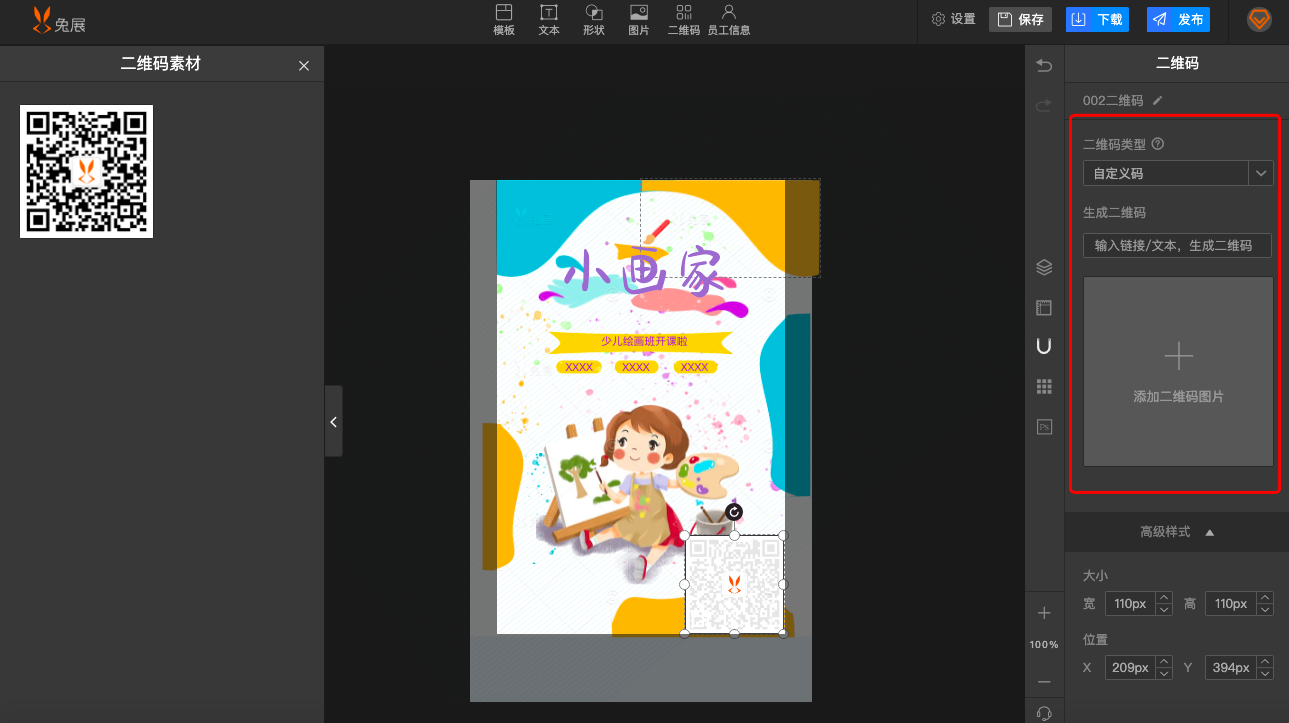This screenshot has height=723, width=1289.
Task: Click the 输入链接/文本 QR input field
Action: coord(1178,245)
